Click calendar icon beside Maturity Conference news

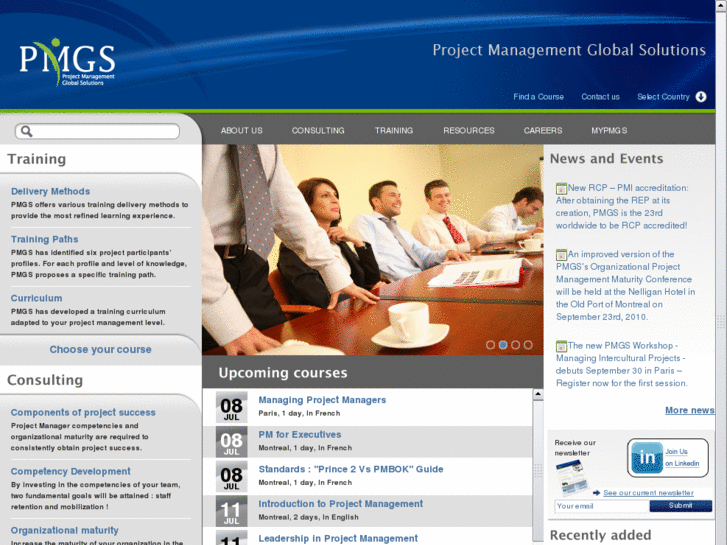tap(561, 255)
